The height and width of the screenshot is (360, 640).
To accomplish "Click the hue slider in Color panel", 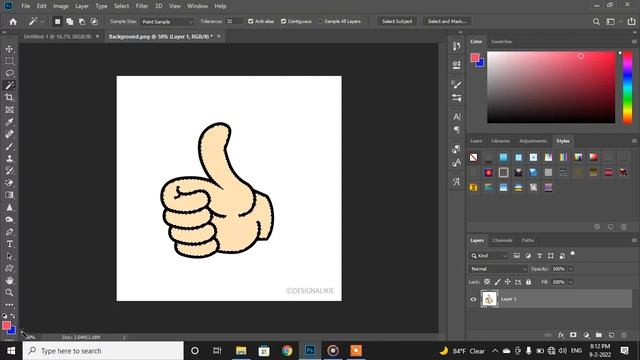I will pos(627,87).
